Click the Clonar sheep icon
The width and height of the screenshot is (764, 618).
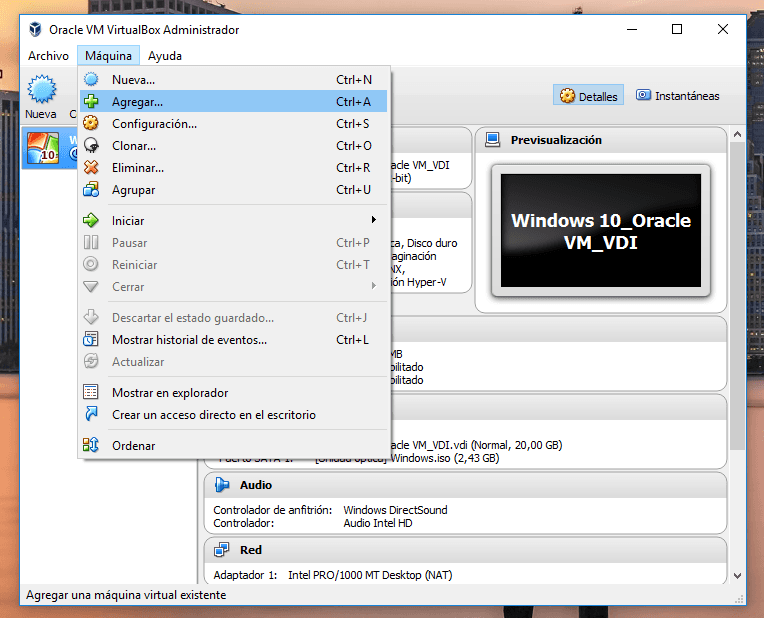(x=91, y=145)
